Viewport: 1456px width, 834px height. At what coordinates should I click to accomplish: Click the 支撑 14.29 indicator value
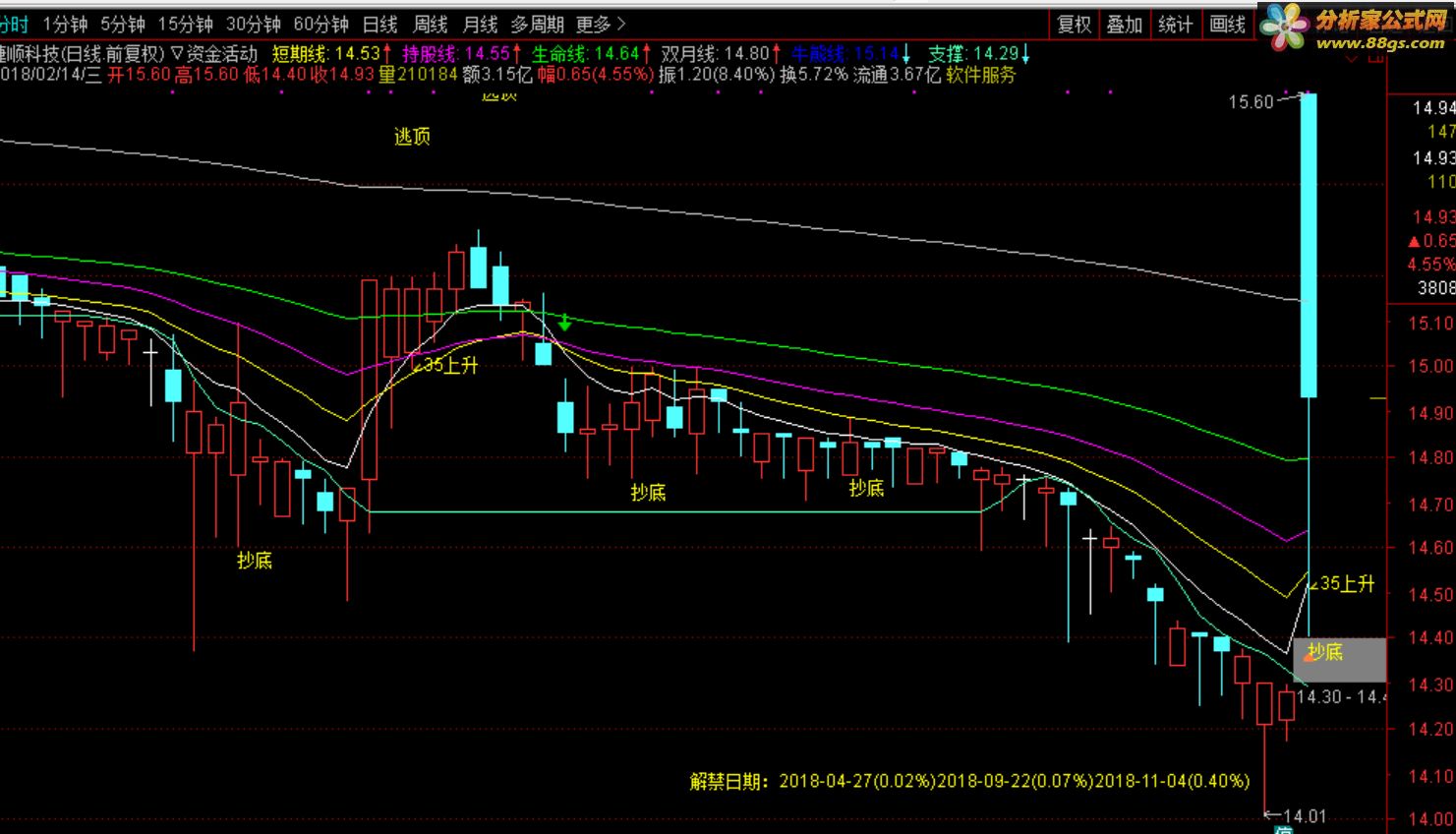coord(979,54)
